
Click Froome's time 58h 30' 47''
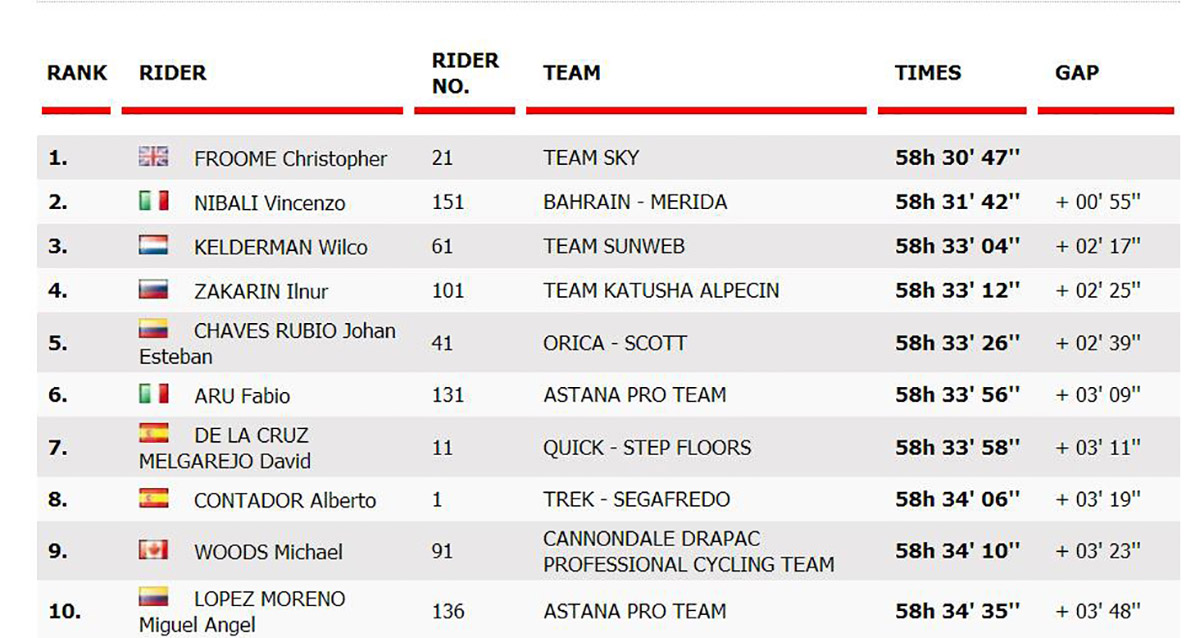[958, 158]
